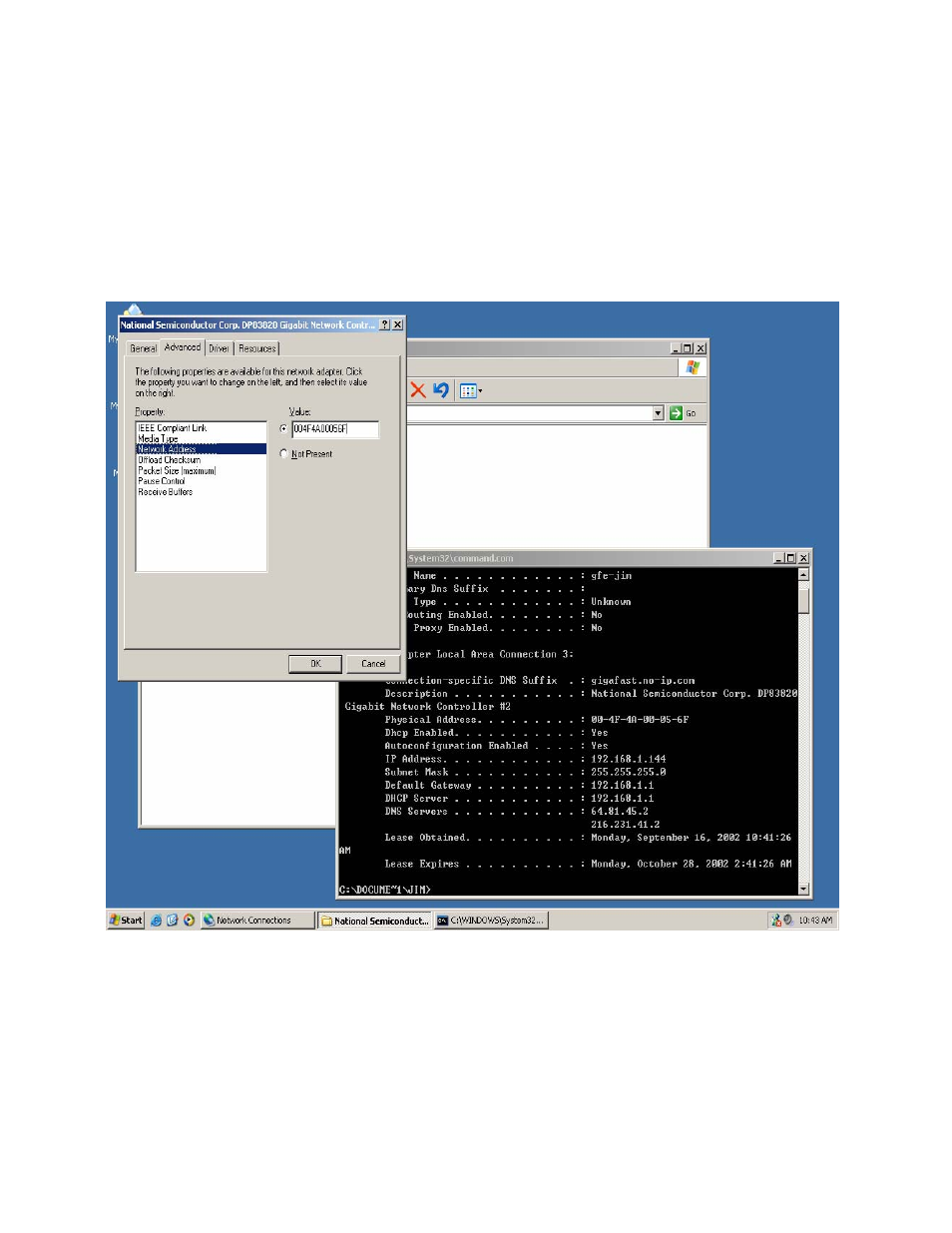
Task: Select Media Type in property list
Action: [x=202, y=438]
